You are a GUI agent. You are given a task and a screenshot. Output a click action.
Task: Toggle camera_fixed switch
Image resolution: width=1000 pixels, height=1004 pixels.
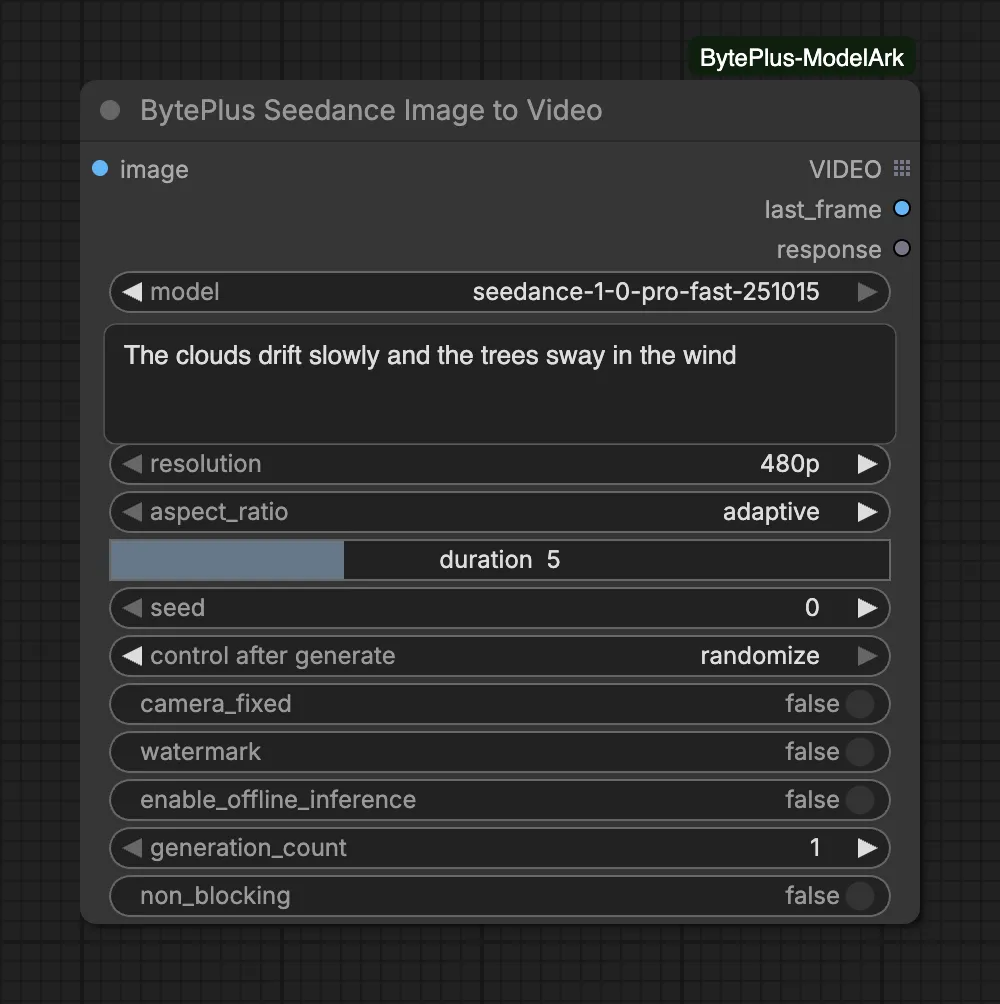coord(860,704)
